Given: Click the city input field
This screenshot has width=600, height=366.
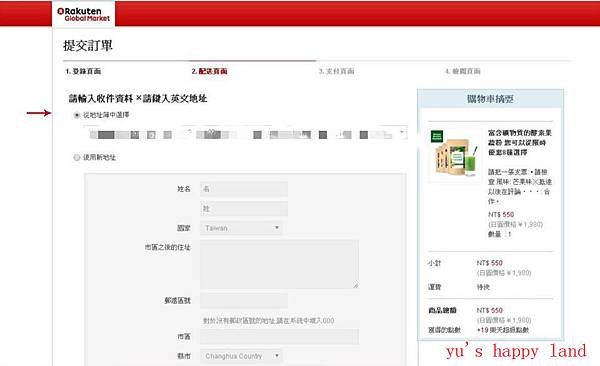Looking at the screenshot, I should pyautogui.click(x=279, y=337).
